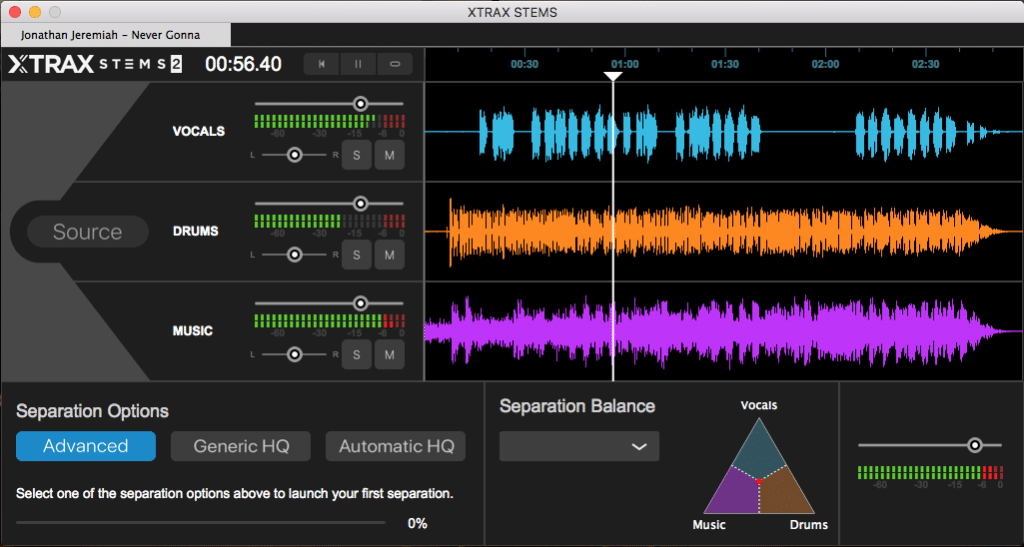Rewind playback to the start
Screen dimensions: 1024x547
pyautogui.click(x=321, y=64)
